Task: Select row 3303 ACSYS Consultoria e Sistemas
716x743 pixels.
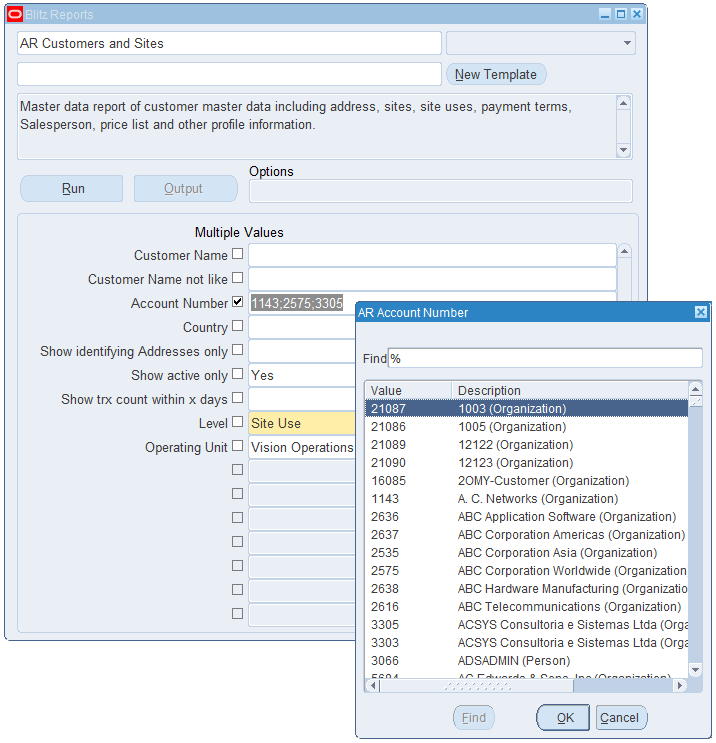Action: click(526, 643)
